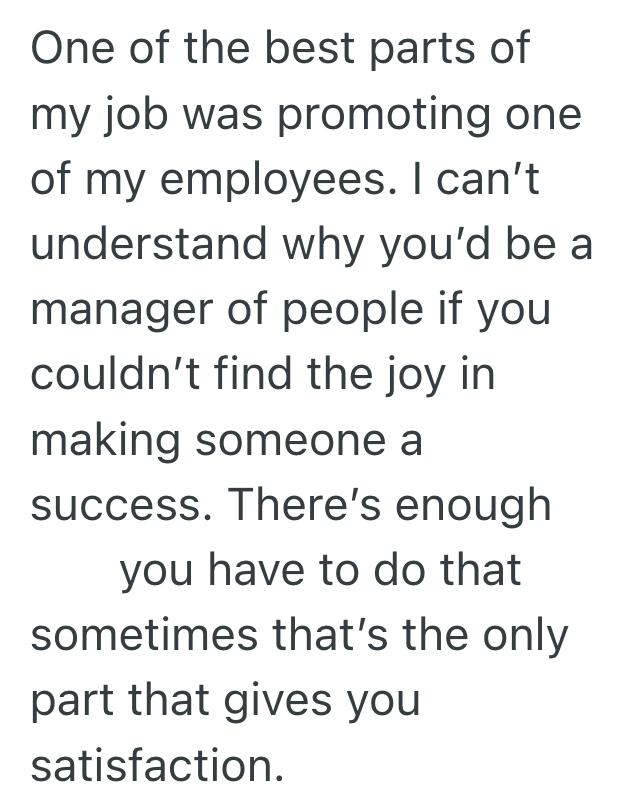624x812 pixels.
Task: Click on the word "enough"
Action: point(475,505)
